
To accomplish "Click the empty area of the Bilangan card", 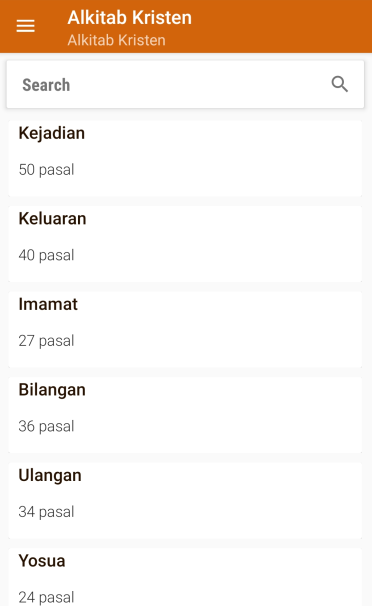I will coord(232,415).
